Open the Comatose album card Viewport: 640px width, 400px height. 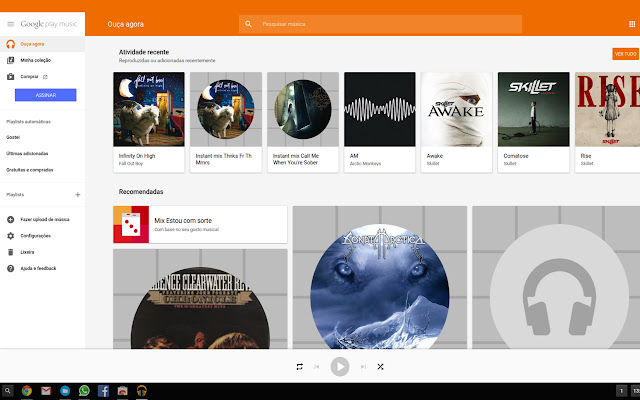[x=533, y=122]
